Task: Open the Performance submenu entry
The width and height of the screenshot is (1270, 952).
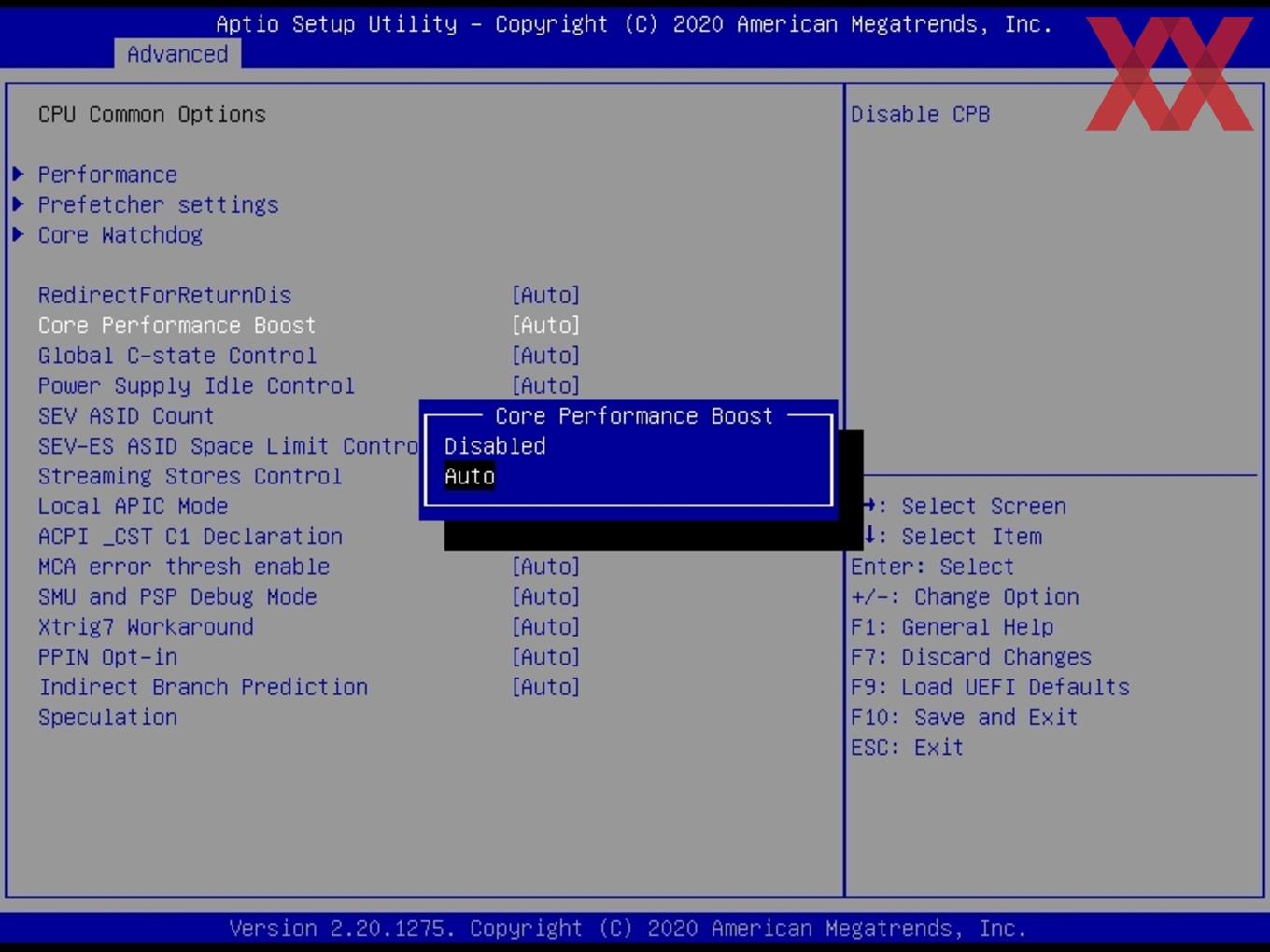Action: [107, 175]
